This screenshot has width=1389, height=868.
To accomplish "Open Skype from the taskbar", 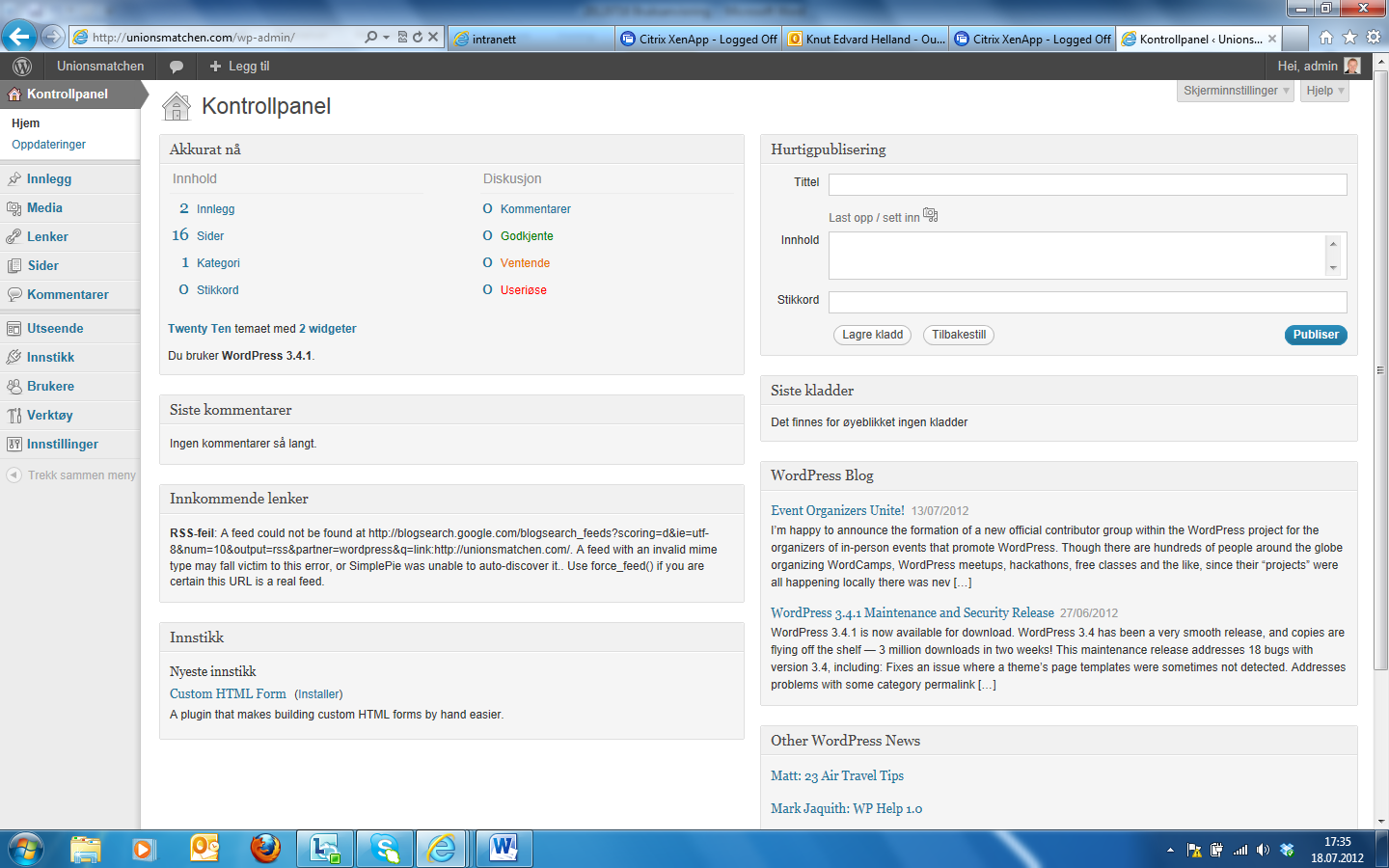I will click(x=385, y=848).
